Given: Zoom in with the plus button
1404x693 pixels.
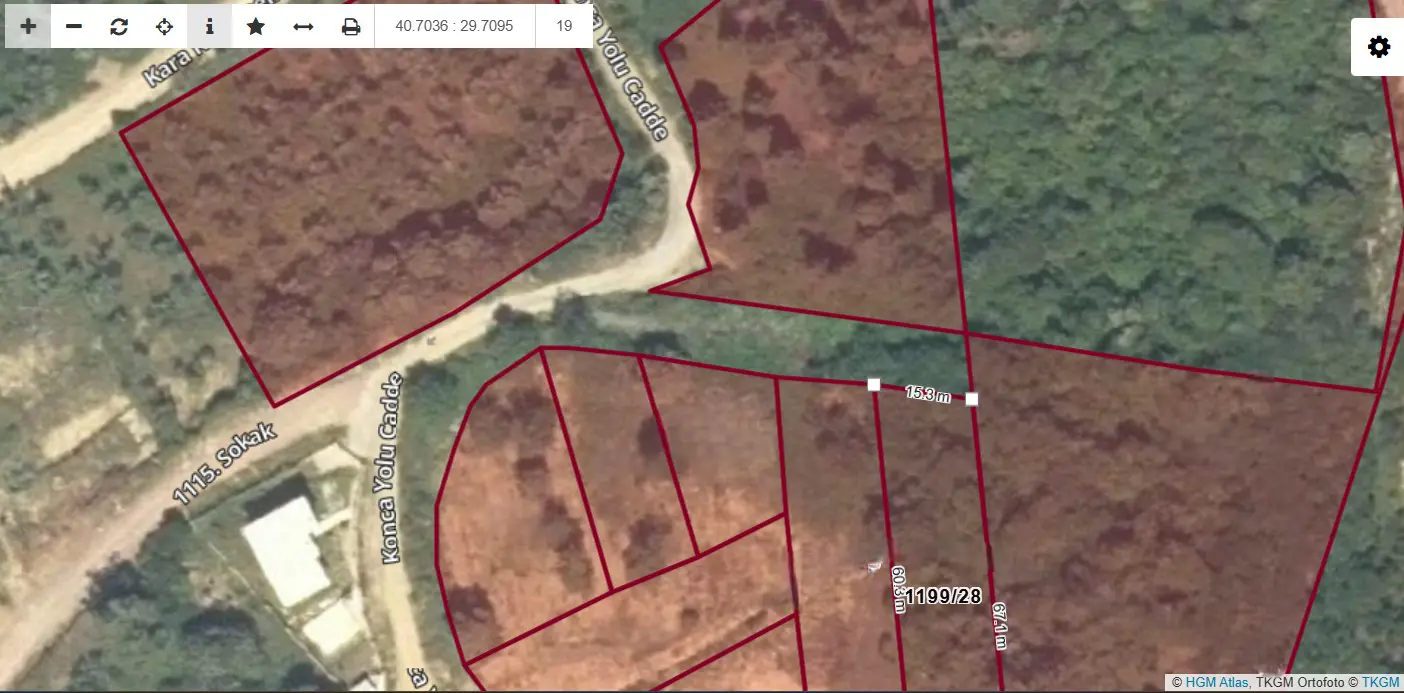Looking at the screenshot, I should click(28, 26).
